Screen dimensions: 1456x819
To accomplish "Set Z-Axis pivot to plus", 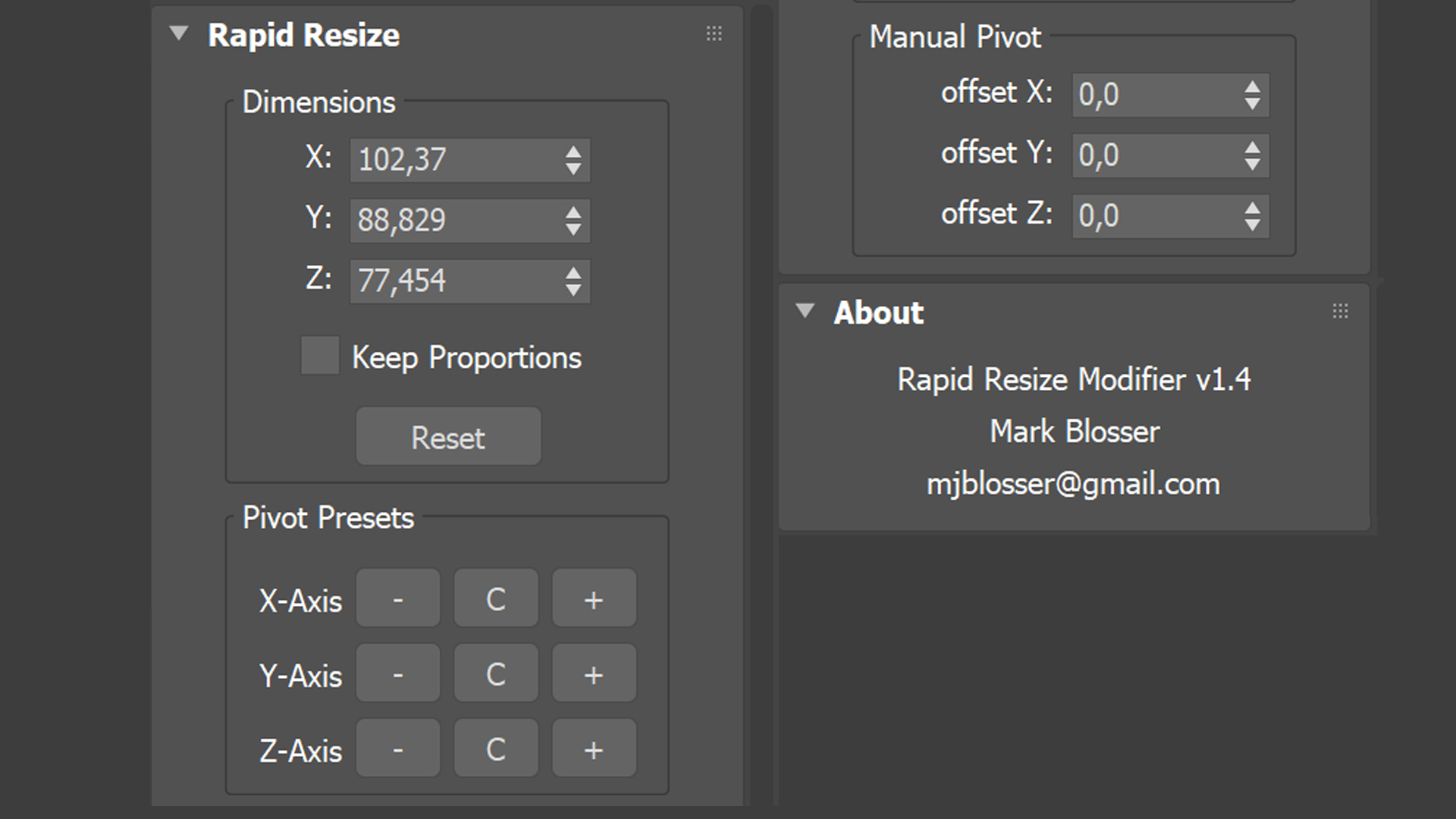I will (x=594, y=748).
